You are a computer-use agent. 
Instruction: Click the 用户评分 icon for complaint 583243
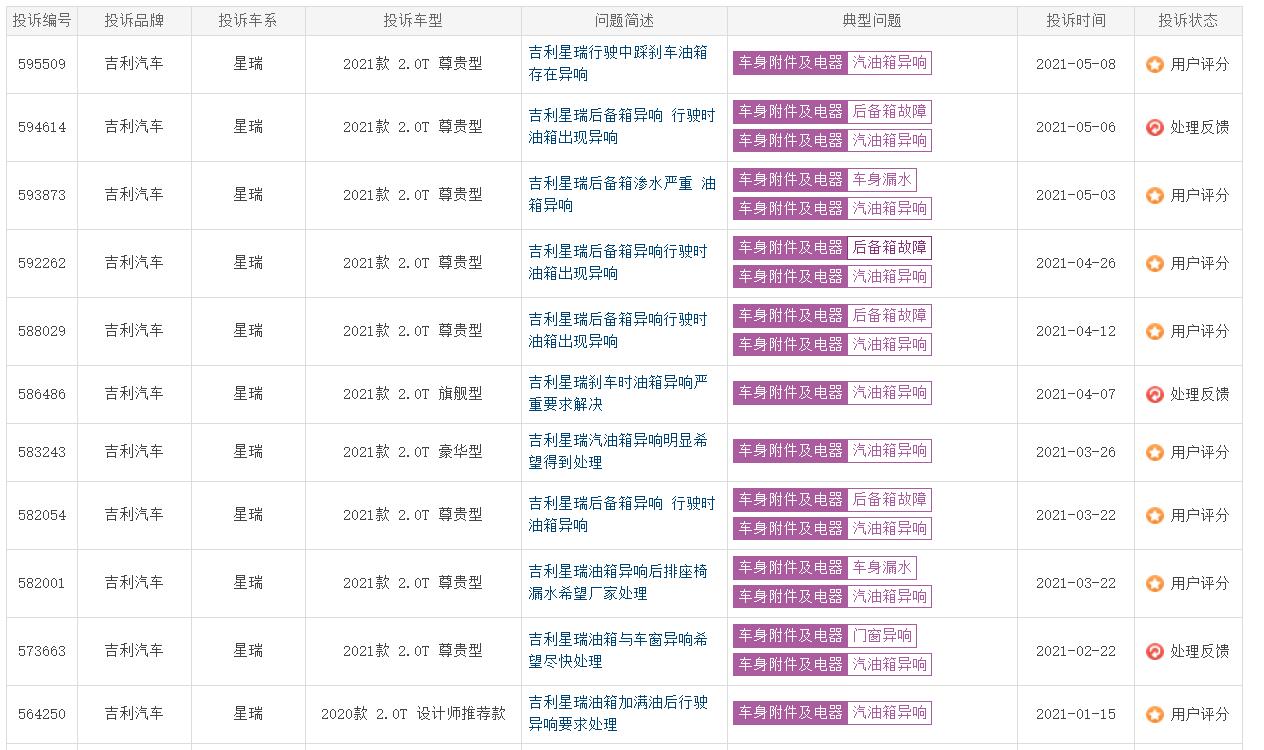1155,452
